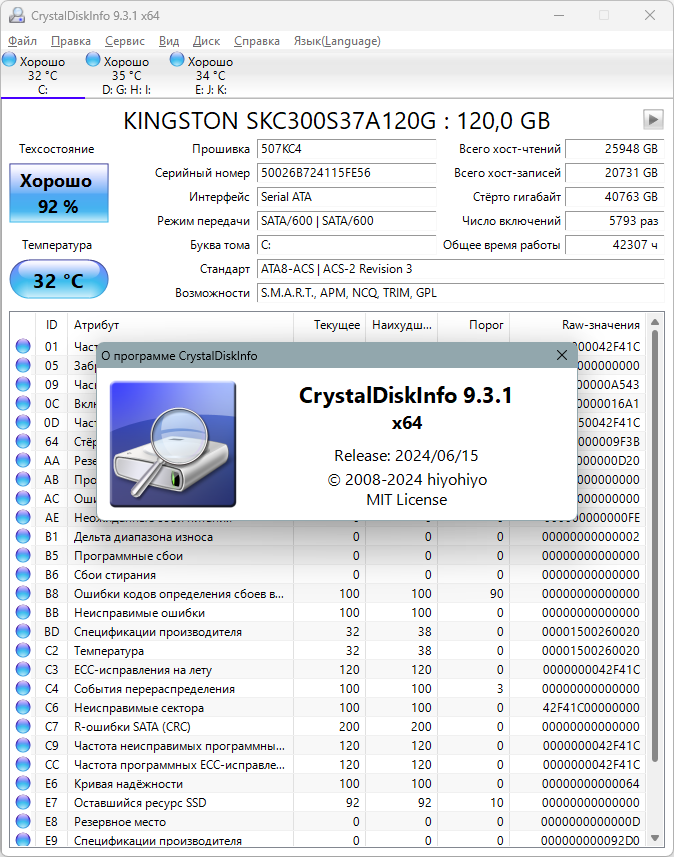674x857 pixels.
Task: Click the status circle in row C7
Action: click(23, 726)
